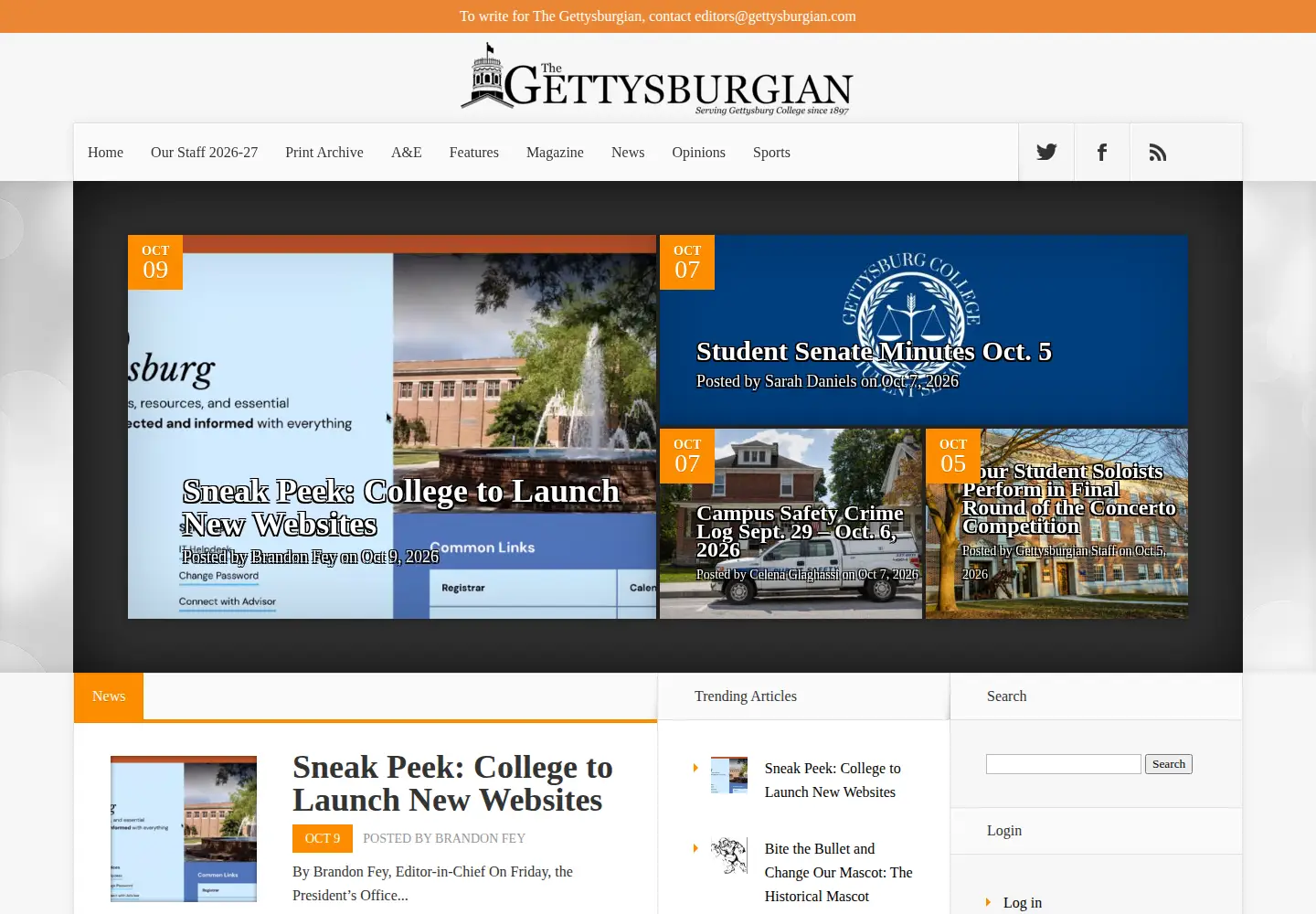Click the Log in link
This screenshot has width=1316, height=914.
[1023, 903]
